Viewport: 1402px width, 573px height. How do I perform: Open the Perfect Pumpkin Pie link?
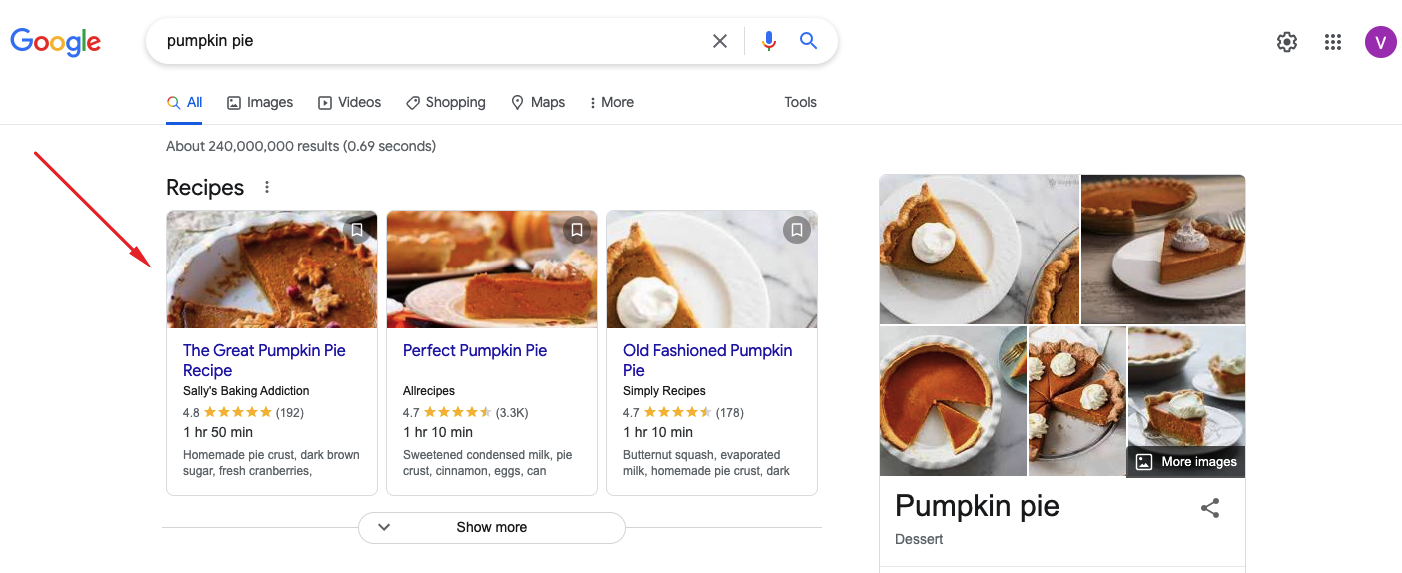click(x=475, y=350)
